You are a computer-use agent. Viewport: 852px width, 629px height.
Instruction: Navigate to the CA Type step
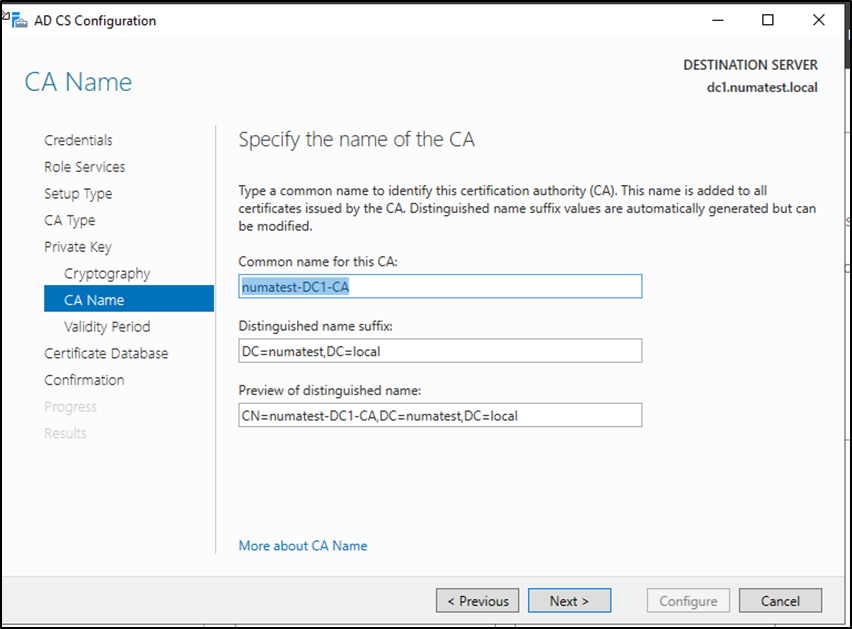pos(69,221)
